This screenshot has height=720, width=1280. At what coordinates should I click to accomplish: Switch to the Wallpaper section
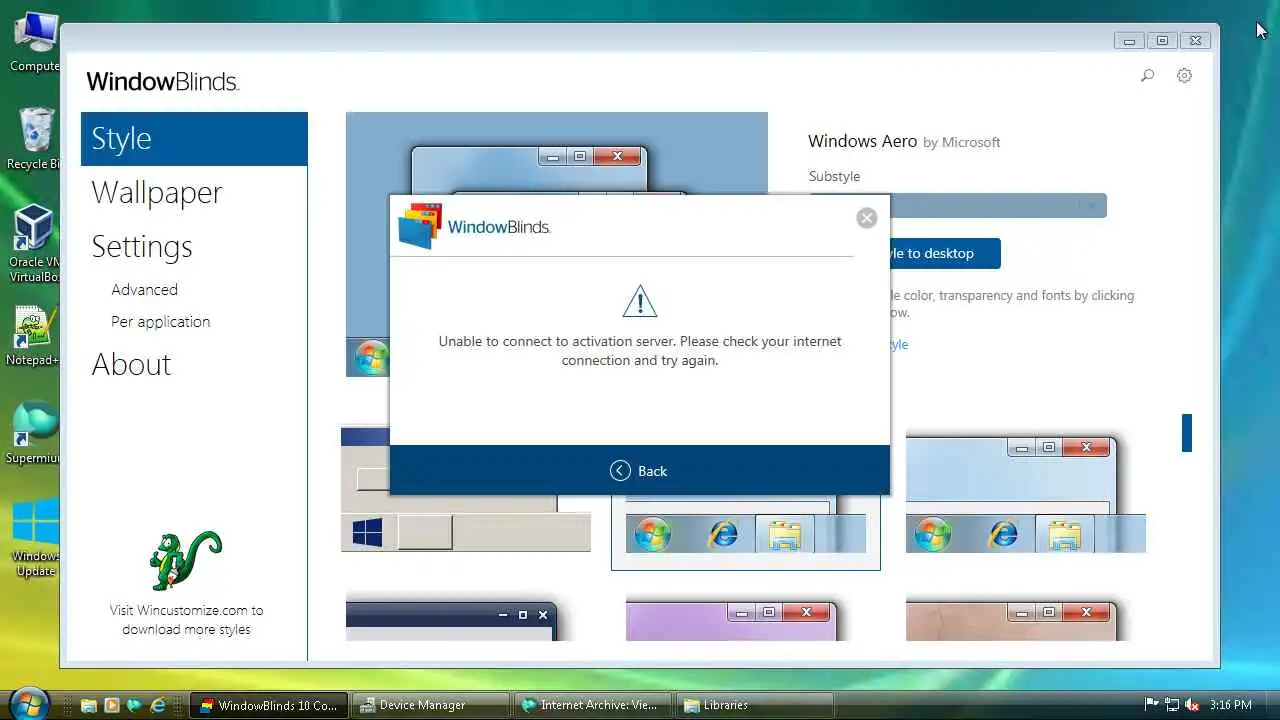point(157,192)
